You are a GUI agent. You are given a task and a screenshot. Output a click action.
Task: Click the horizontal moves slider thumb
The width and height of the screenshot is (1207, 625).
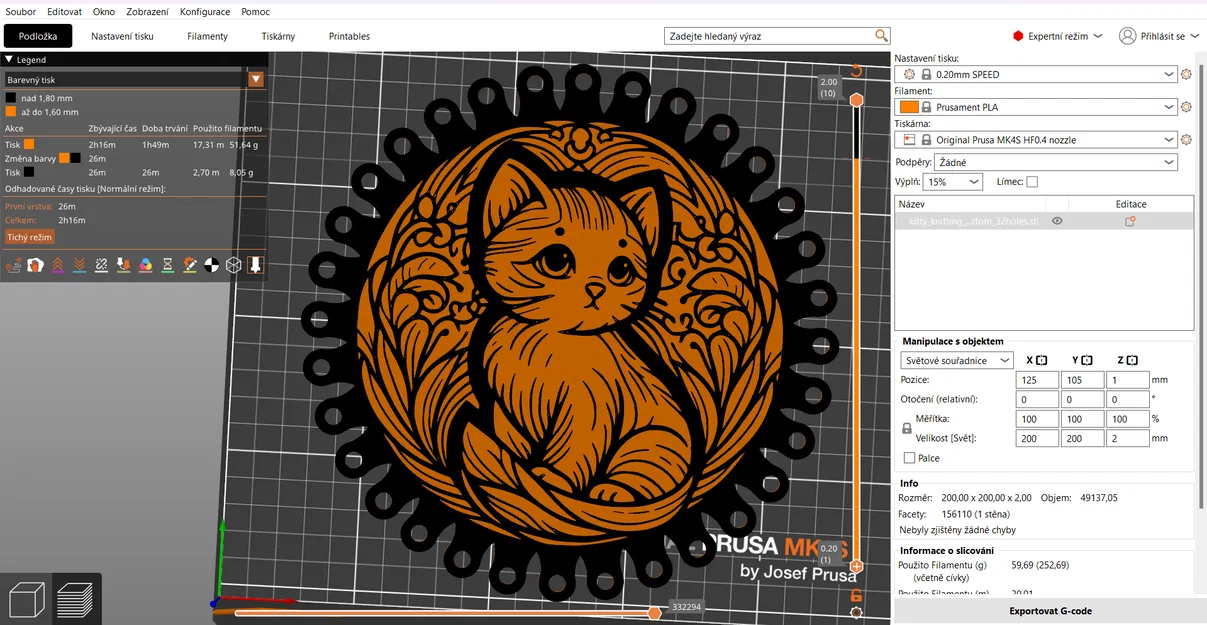[x=655, y=612]
